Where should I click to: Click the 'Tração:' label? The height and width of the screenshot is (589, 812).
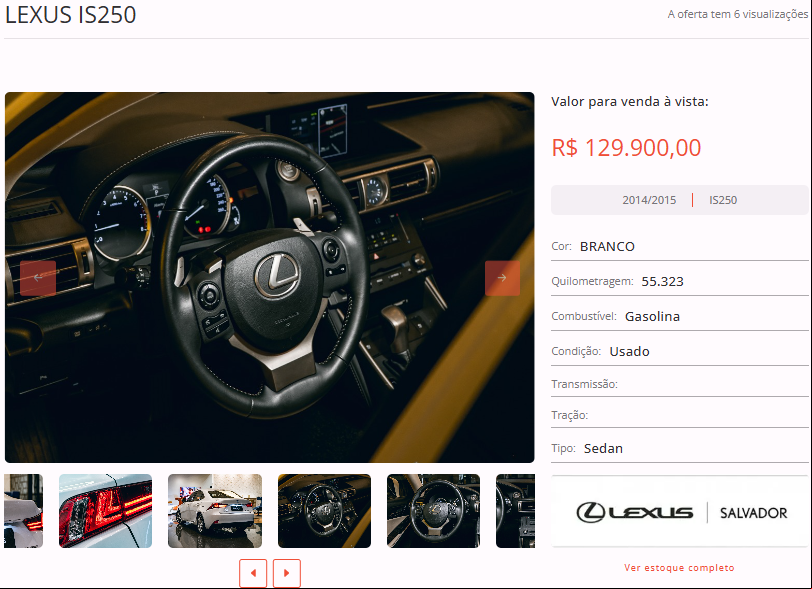click(570, 415)
